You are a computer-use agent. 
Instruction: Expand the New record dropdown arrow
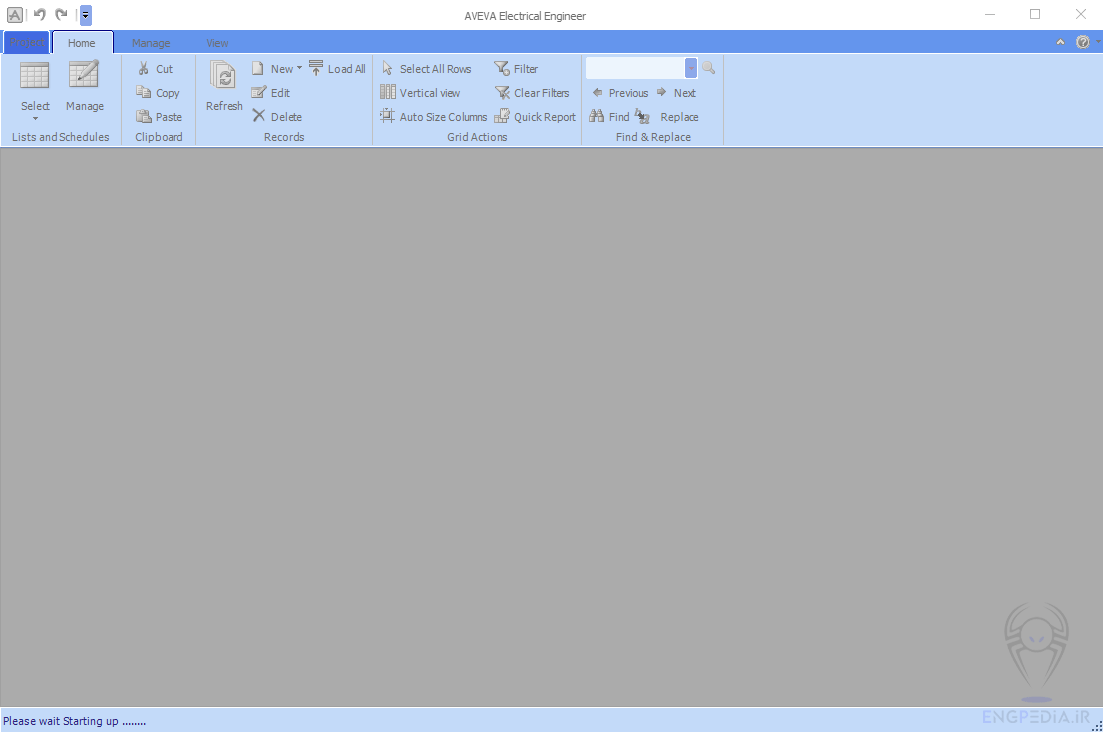point(300,68)
